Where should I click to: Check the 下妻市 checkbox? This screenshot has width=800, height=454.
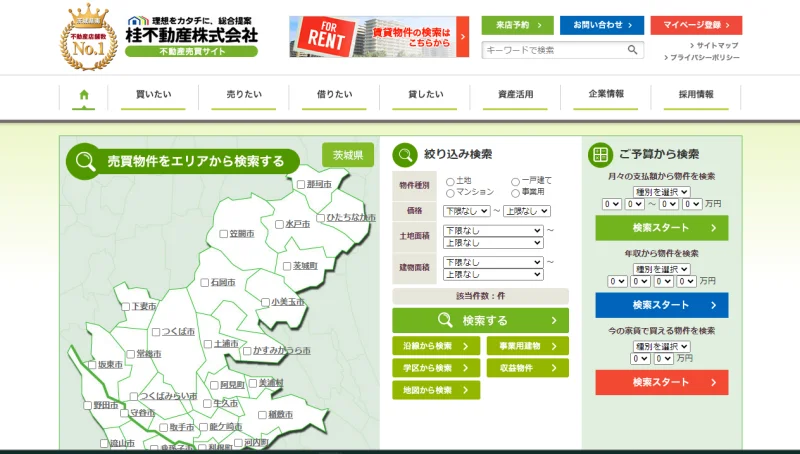pos(126,307)
